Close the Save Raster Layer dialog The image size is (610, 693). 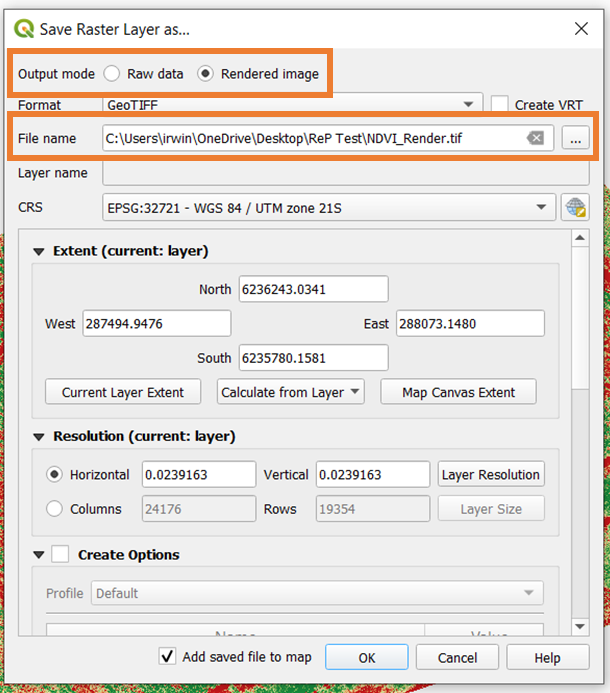click(x=581, y=29)
